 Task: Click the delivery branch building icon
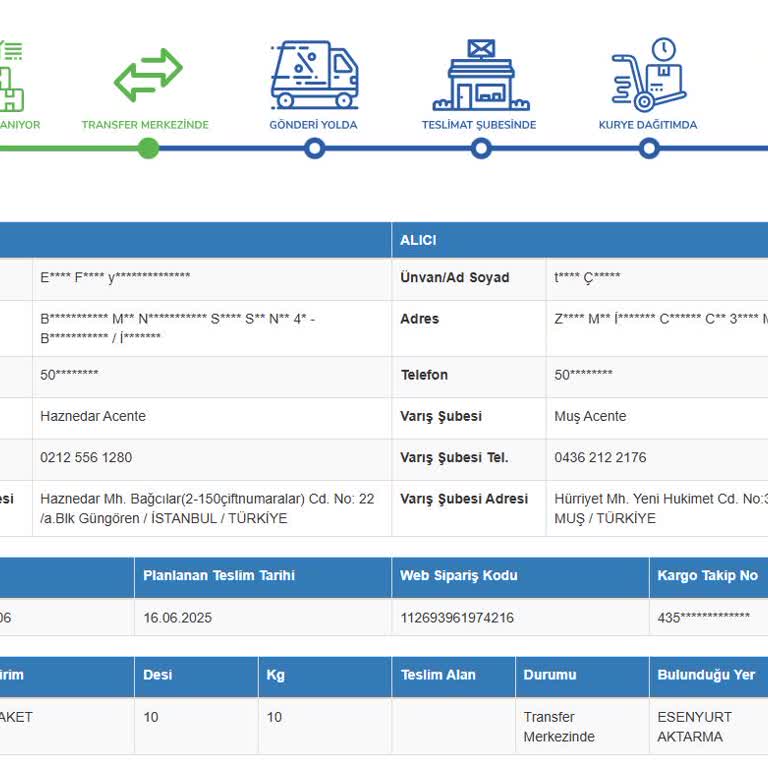pyautogui.click(x=481, y=74)
